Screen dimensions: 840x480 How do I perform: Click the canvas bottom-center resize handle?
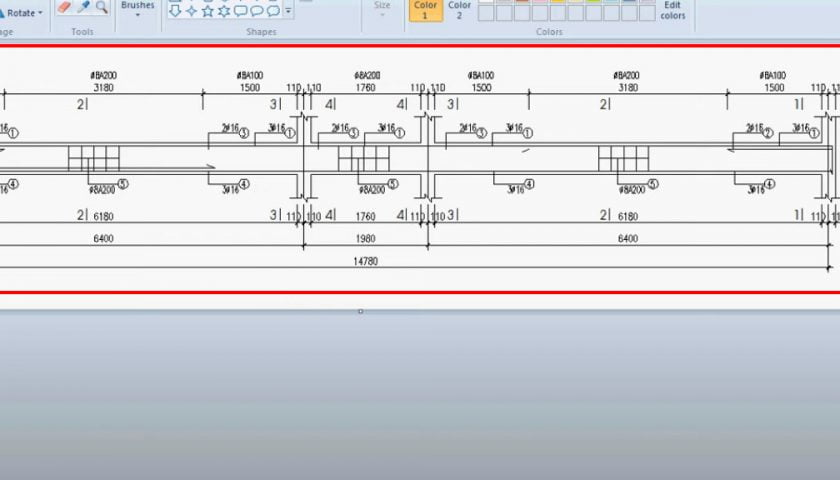(x=360, y=311)
